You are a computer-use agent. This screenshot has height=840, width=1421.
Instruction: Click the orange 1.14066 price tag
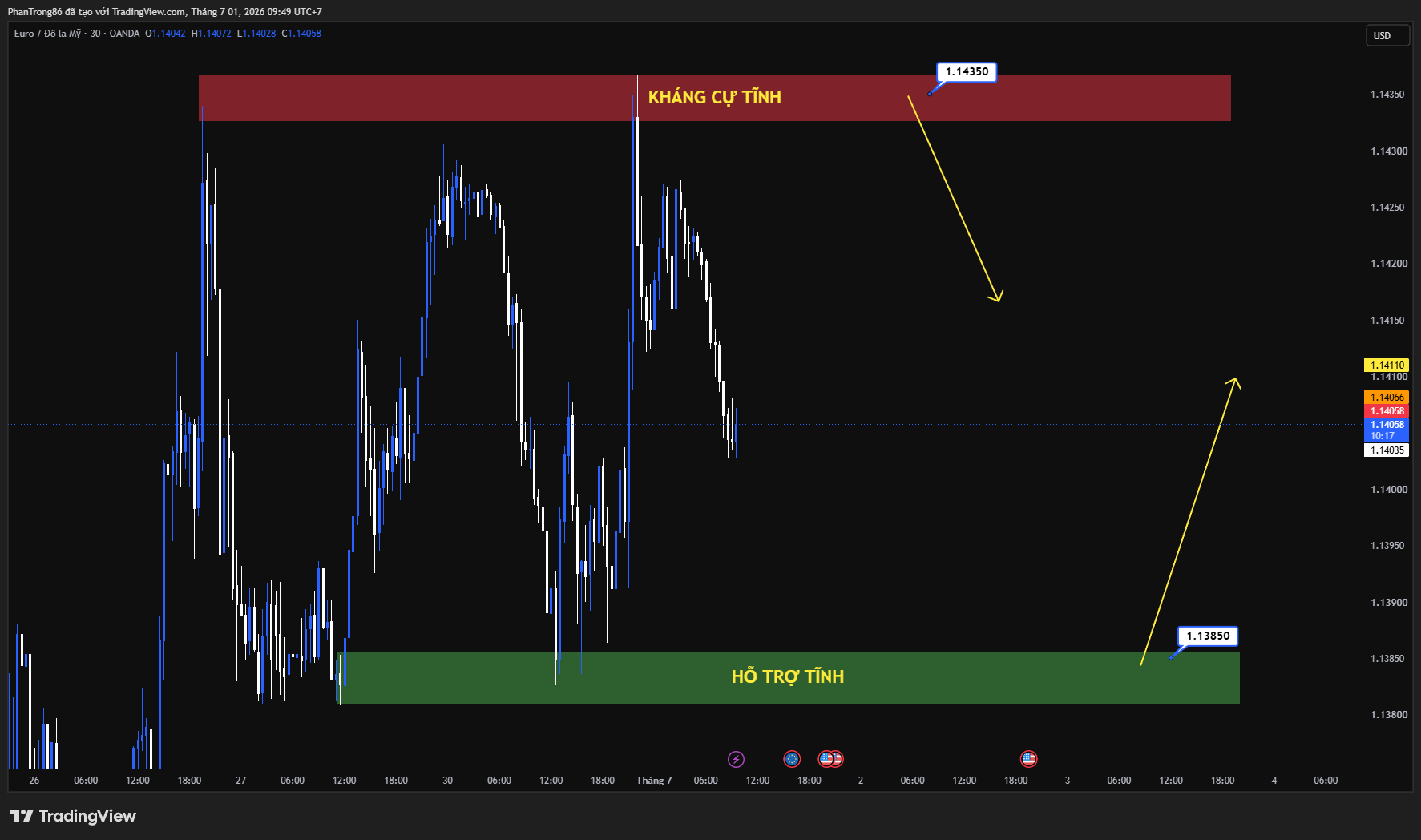[1387, 397]
